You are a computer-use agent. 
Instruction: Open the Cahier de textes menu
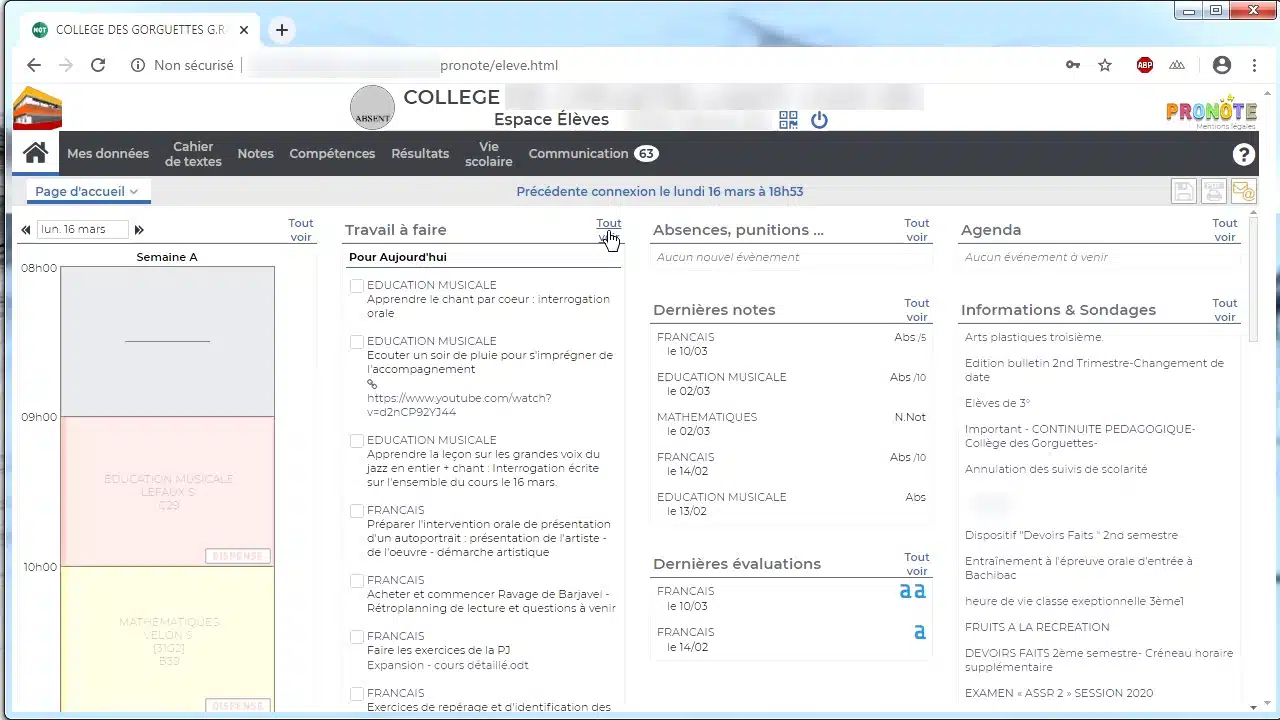point(193,154)
